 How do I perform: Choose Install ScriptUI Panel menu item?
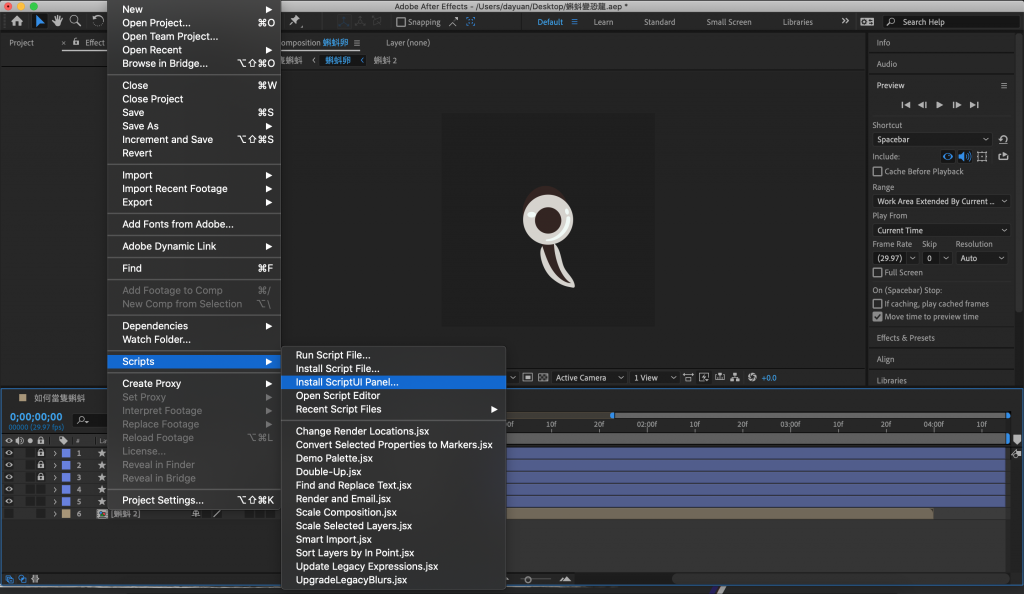[347, 382]
